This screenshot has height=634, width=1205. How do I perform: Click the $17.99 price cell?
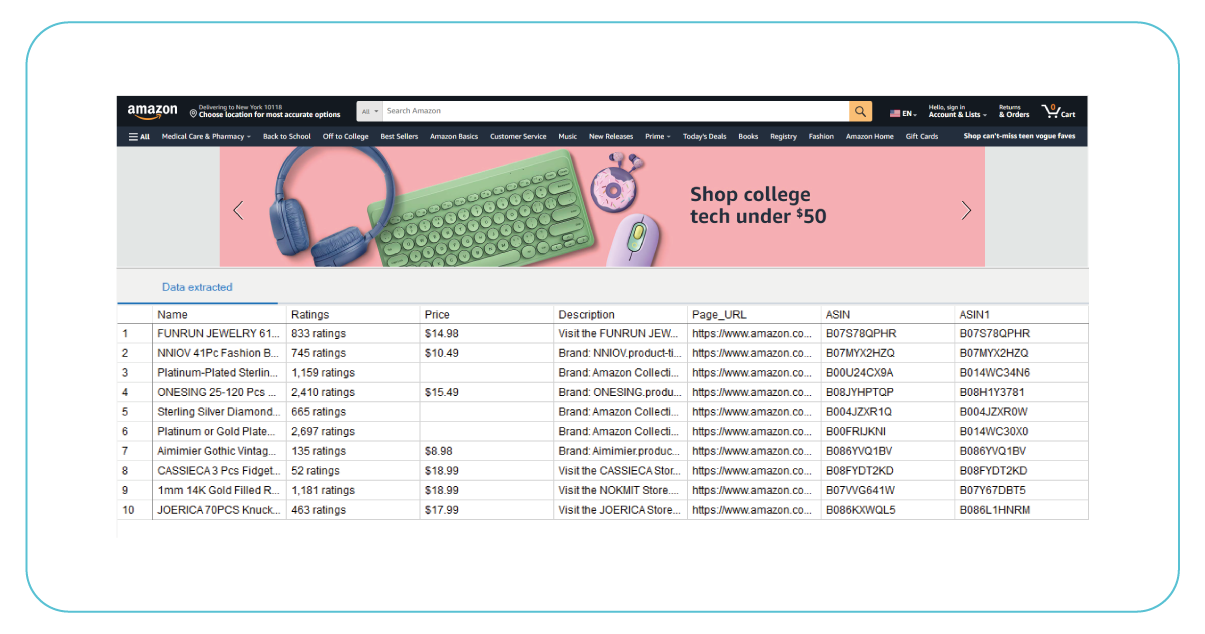[x=487, y=510]
